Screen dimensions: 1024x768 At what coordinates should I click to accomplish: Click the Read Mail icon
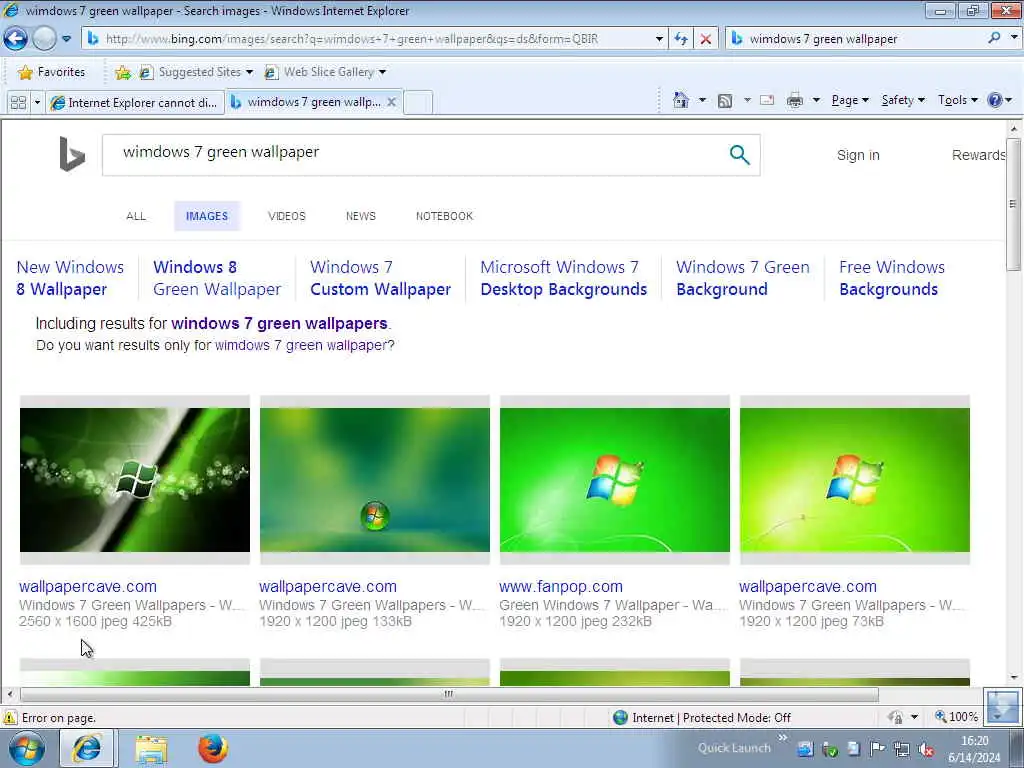click(x=767, y=100)
